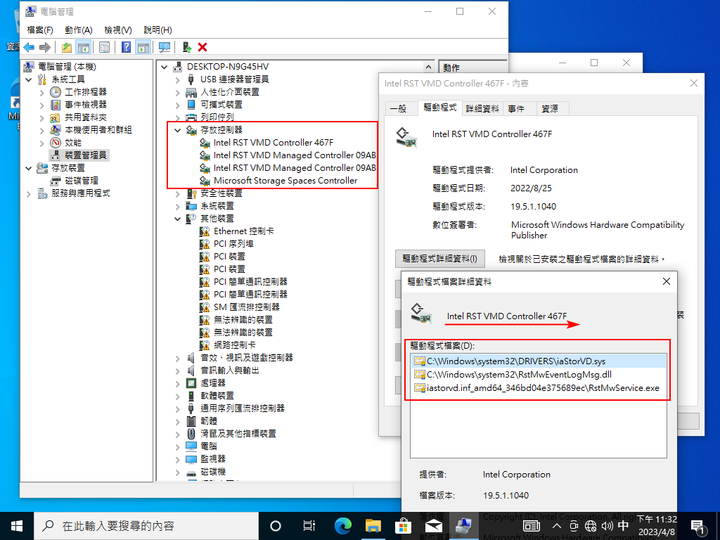Select 裝置管理員 in the left tree
Viewport: 720px width, 540px height.
(85, 155)
